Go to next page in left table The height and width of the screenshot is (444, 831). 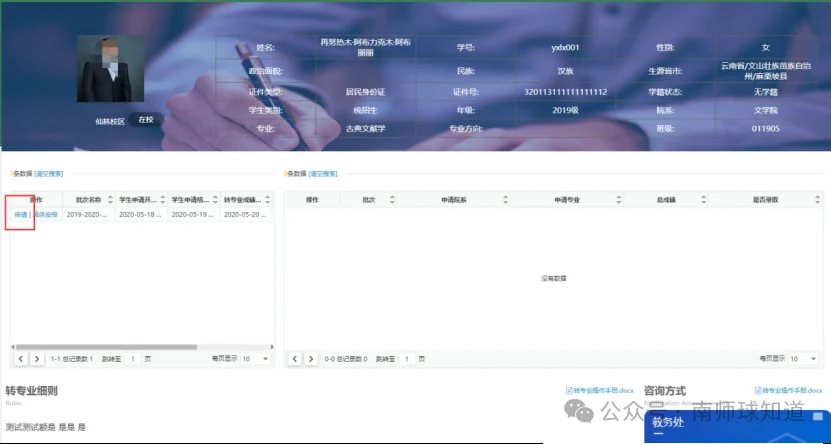coord(37,359)
